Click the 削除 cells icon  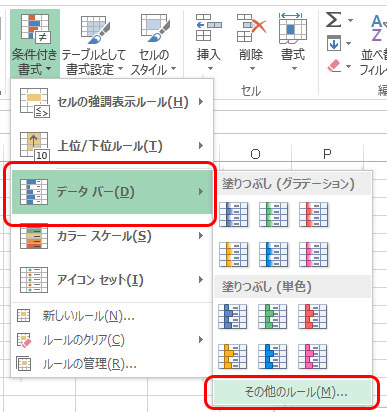[x=251, y=28]
